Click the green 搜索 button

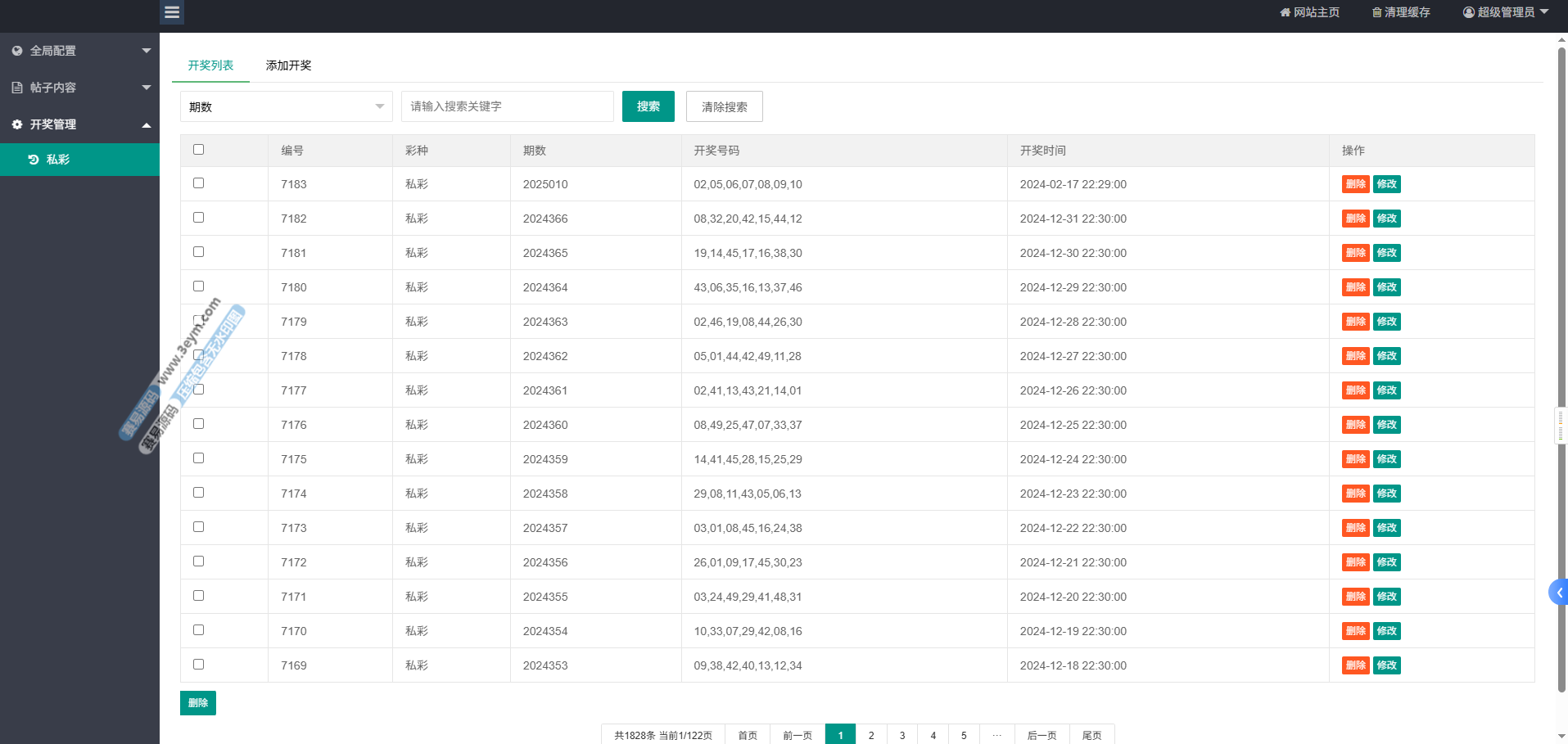[648, 106]
